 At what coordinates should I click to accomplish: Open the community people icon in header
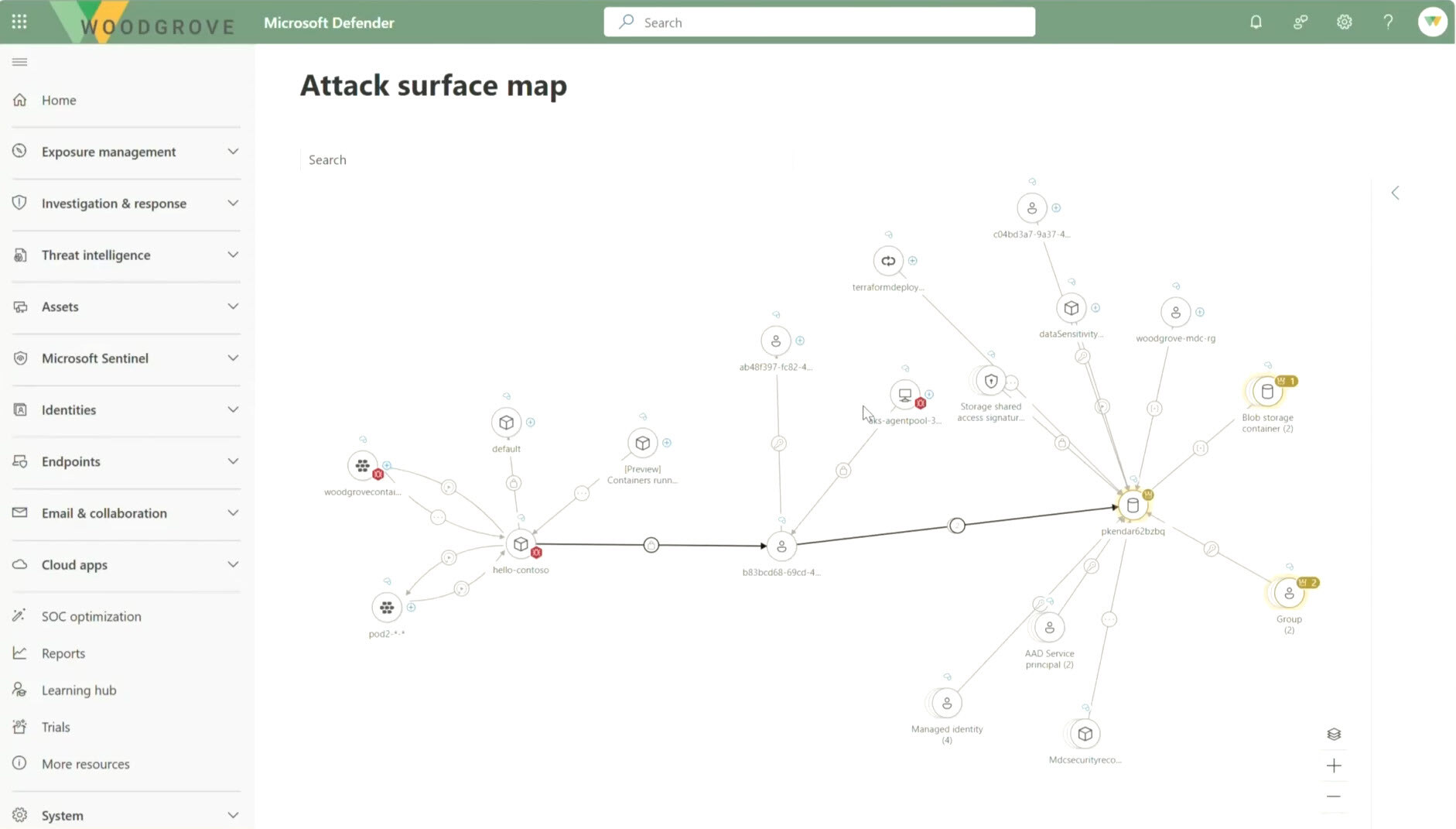[x=1300, y=22]
